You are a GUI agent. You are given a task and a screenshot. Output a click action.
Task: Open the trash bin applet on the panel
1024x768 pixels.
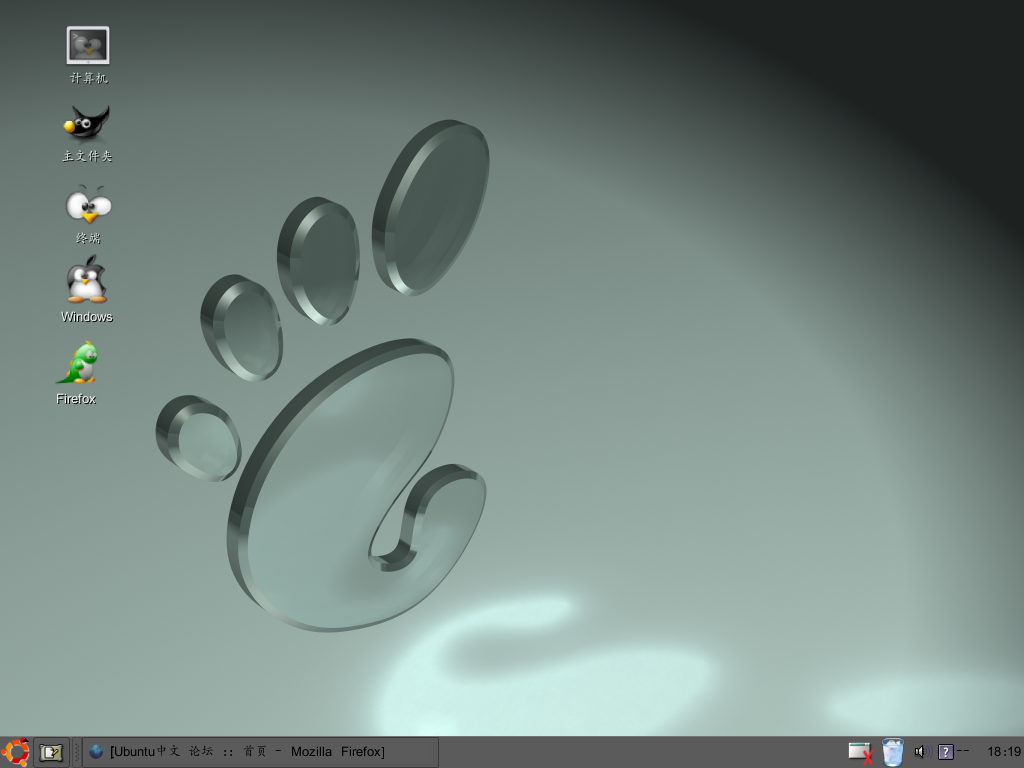pos(892,752)
